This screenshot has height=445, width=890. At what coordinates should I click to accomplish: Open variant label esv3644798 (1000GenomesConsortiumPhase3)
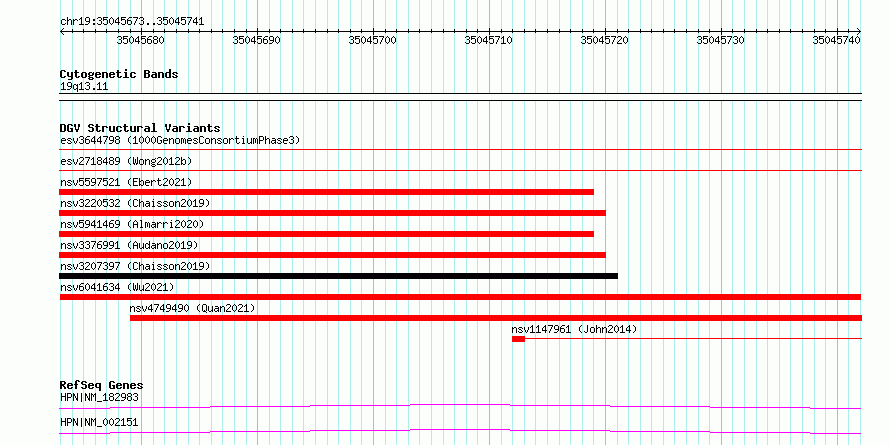tap(180, 140)
